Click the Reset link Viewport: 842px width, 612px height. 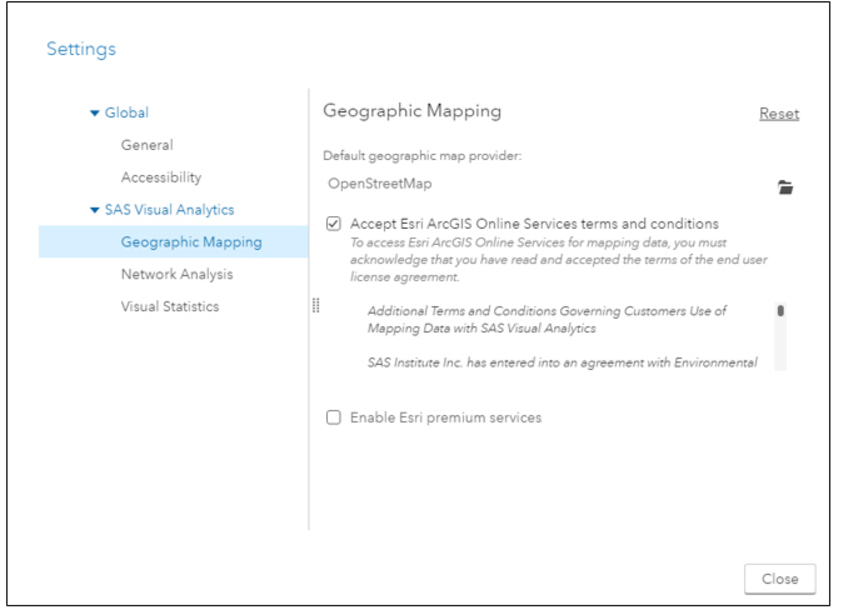(x=779, y=114)
